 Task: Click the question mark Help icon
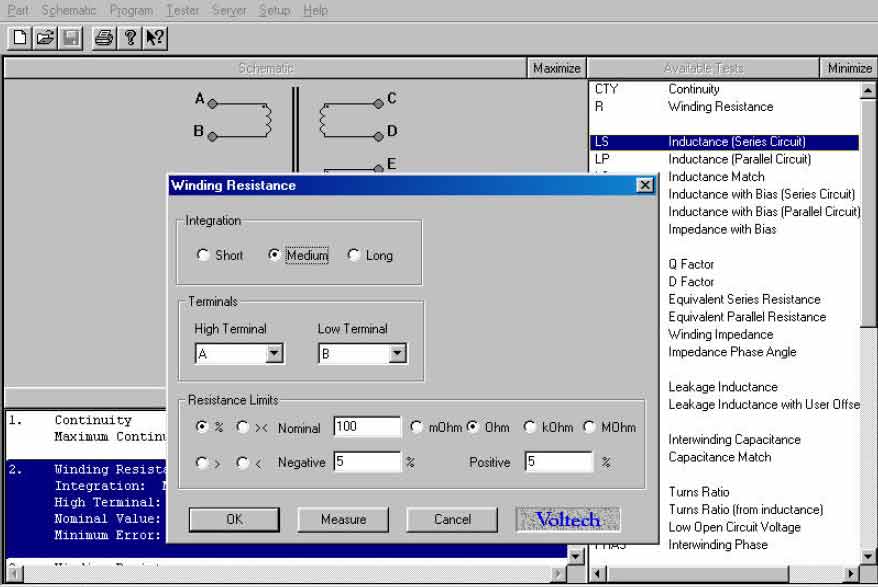point(129,38)
